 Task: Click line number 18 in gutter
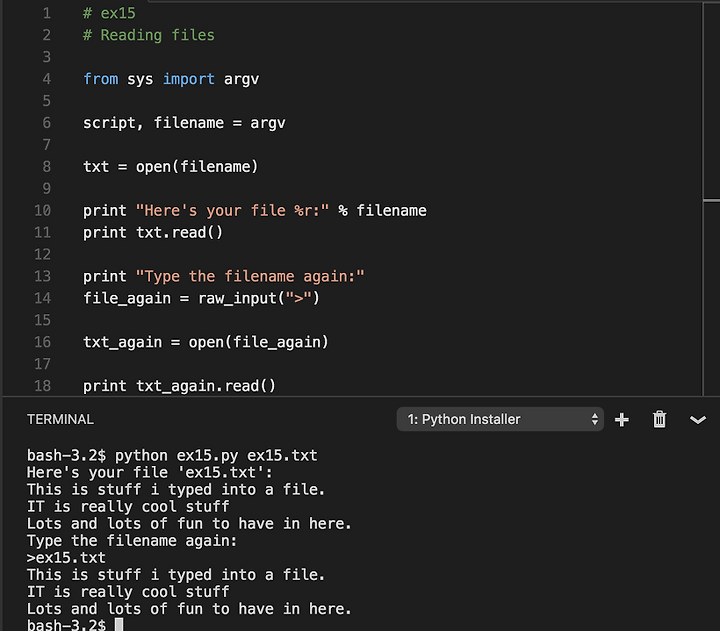(42, 386)
